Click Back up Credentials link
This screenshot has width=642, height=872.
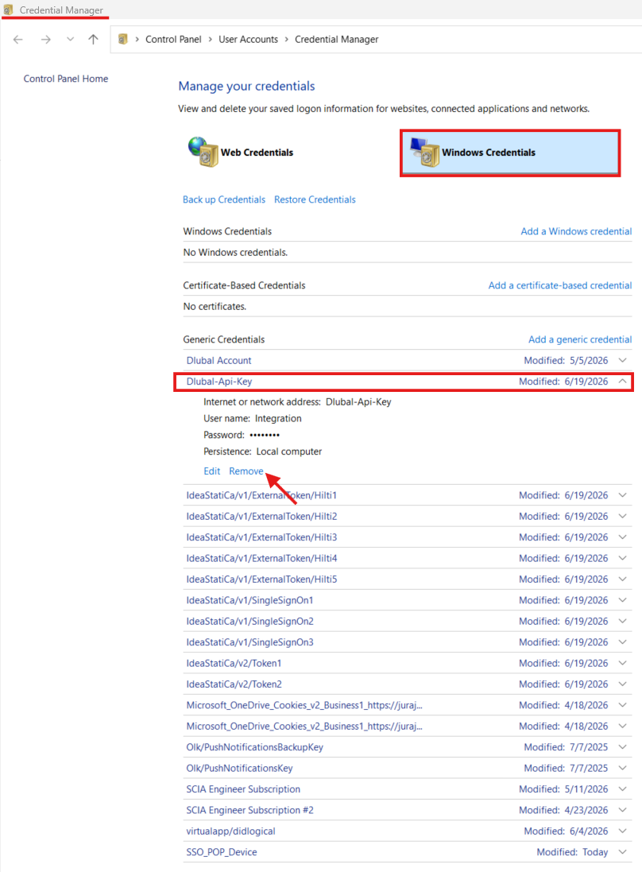point(224,200)
